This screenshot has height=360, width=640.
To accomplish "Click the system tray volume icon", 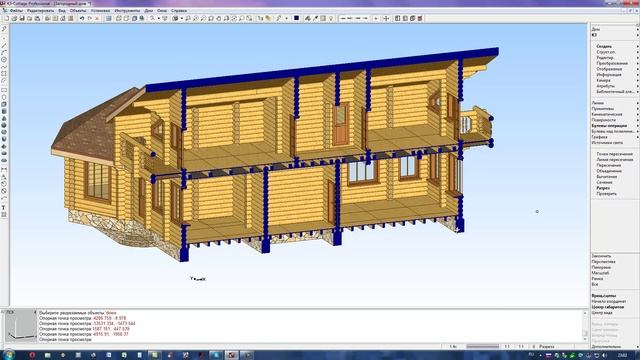I will tap(605, 356).
